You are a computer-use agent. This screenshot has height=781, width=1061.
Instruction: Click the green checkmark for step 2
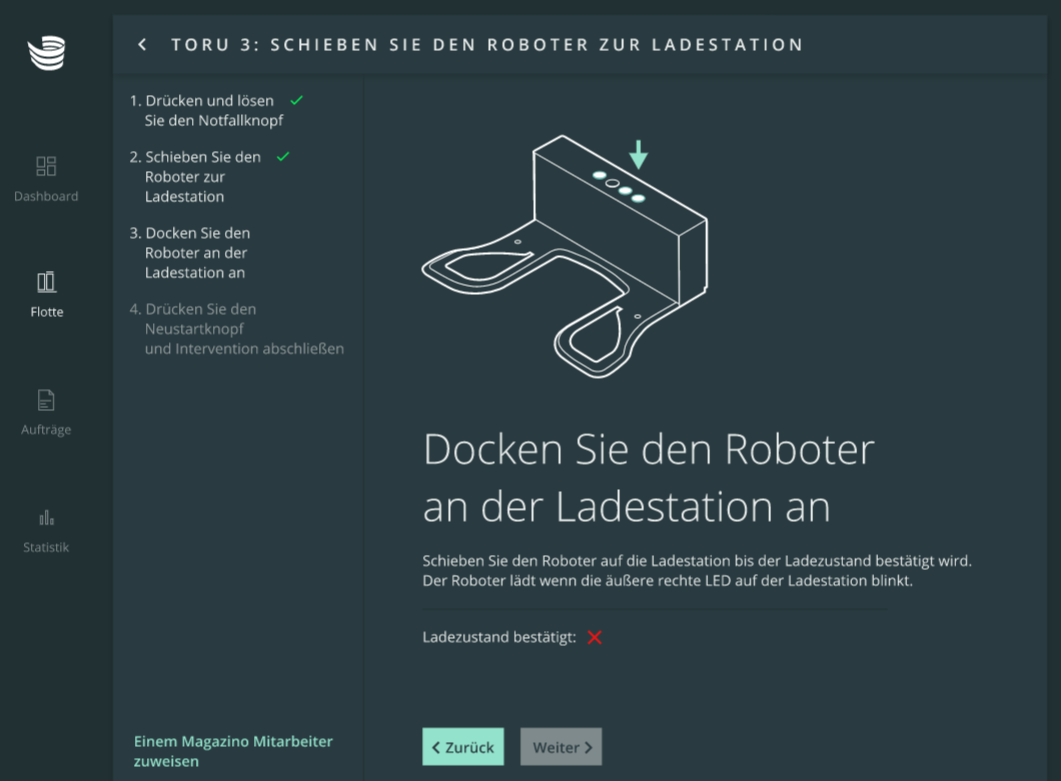pos(283,157)
